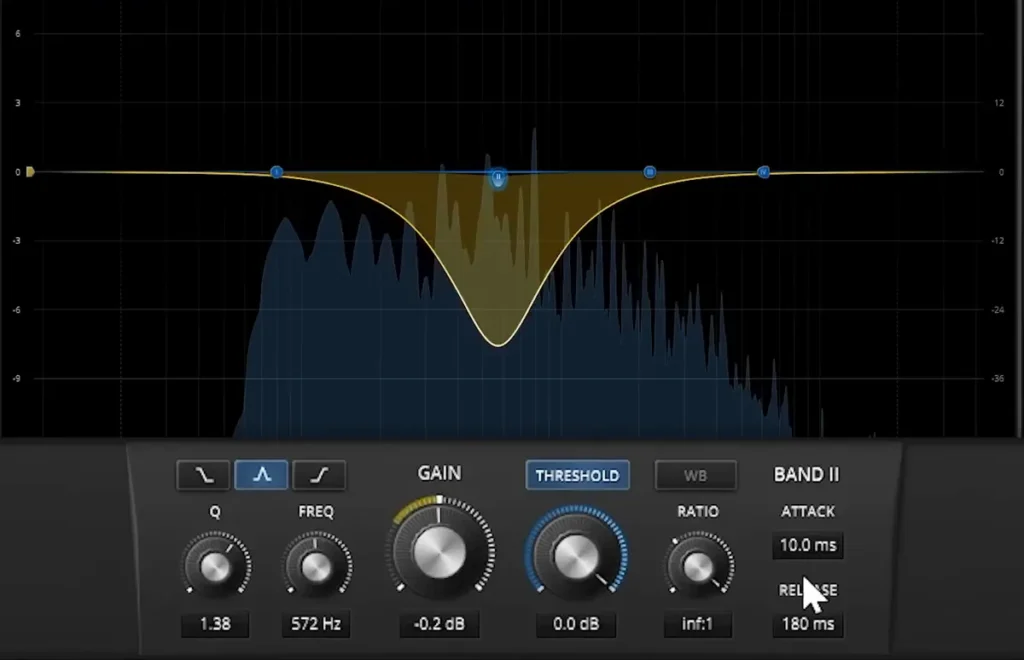Click the attack value 10.0 ms
The height and width of the screenshot is (660, 1024).
click(808, 545)
